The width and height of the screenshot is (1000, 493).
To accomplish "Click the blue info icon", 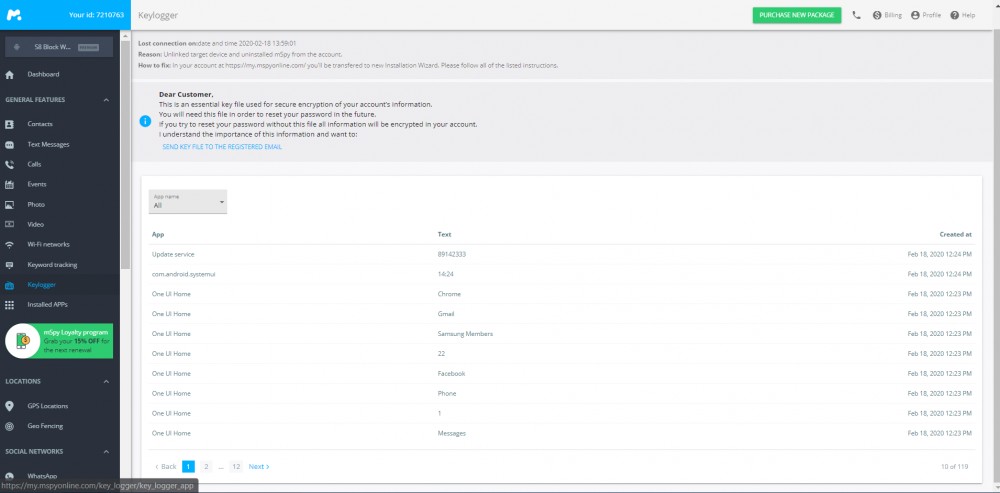I will (145, 121).
